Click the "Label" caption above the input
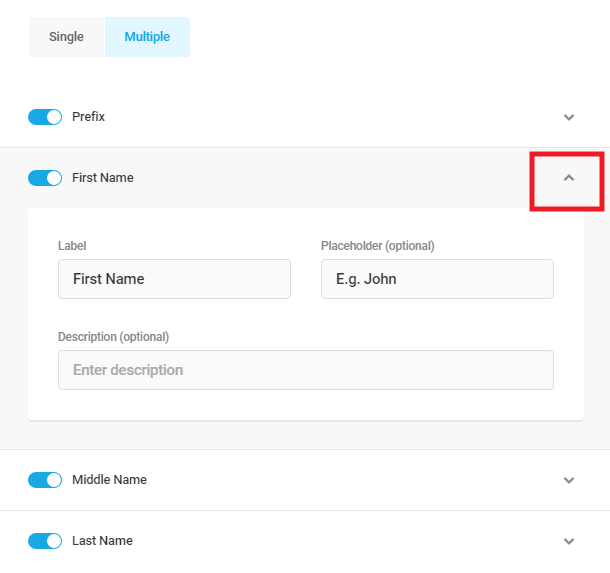The image size is (610, 573). (72, 246)
